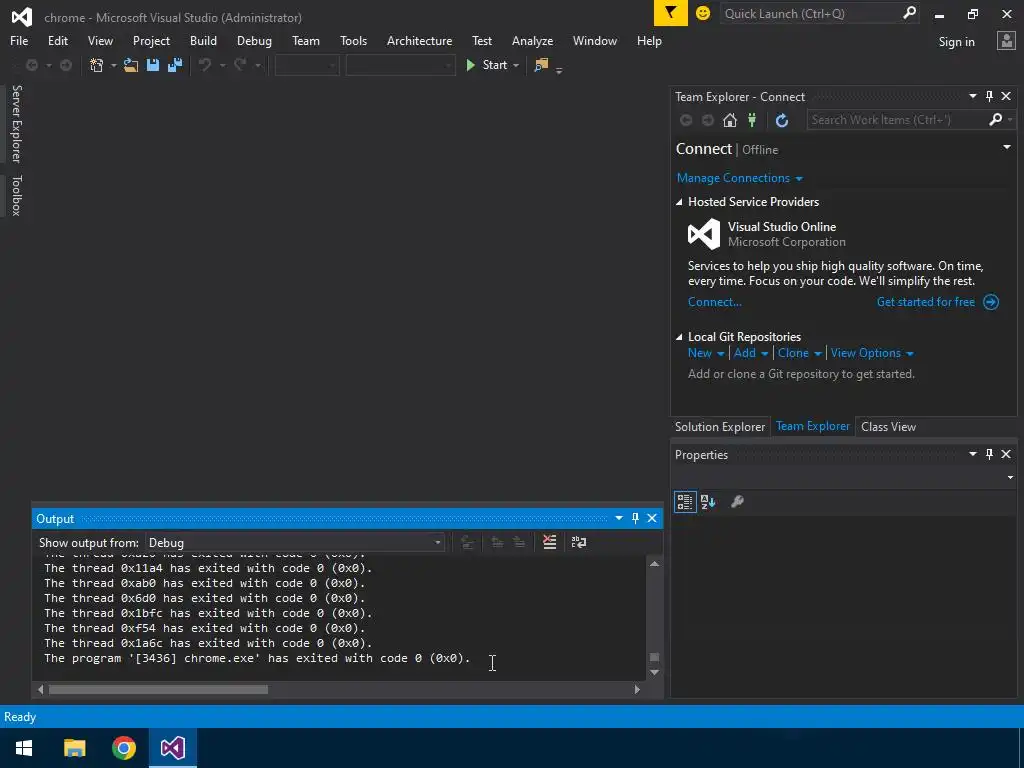
Task: Open File Explorer from the taskbar
Action: coord(74,748)
